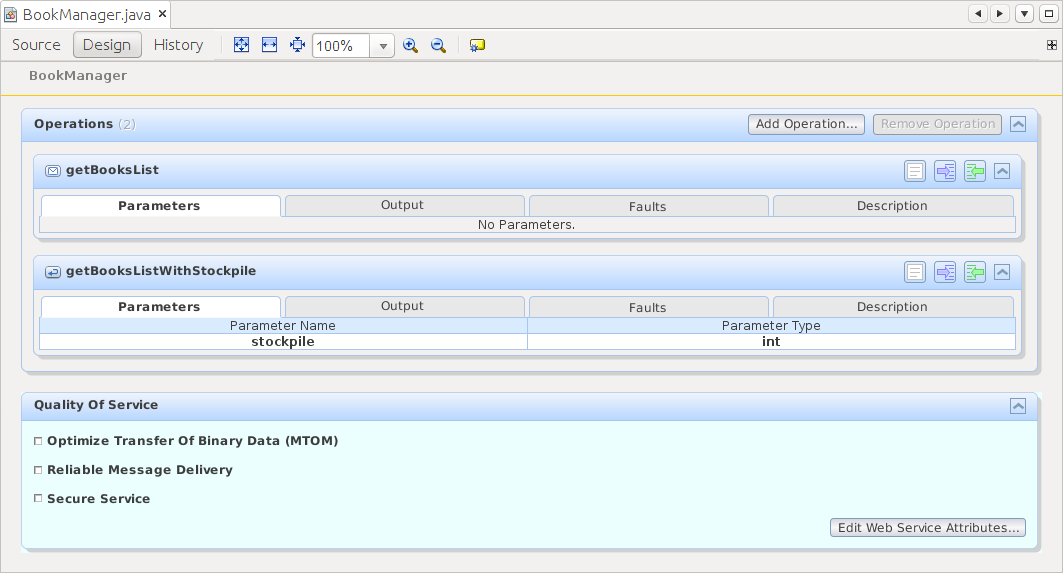Click the white page icon for getBooksList

tap(915, 171)
